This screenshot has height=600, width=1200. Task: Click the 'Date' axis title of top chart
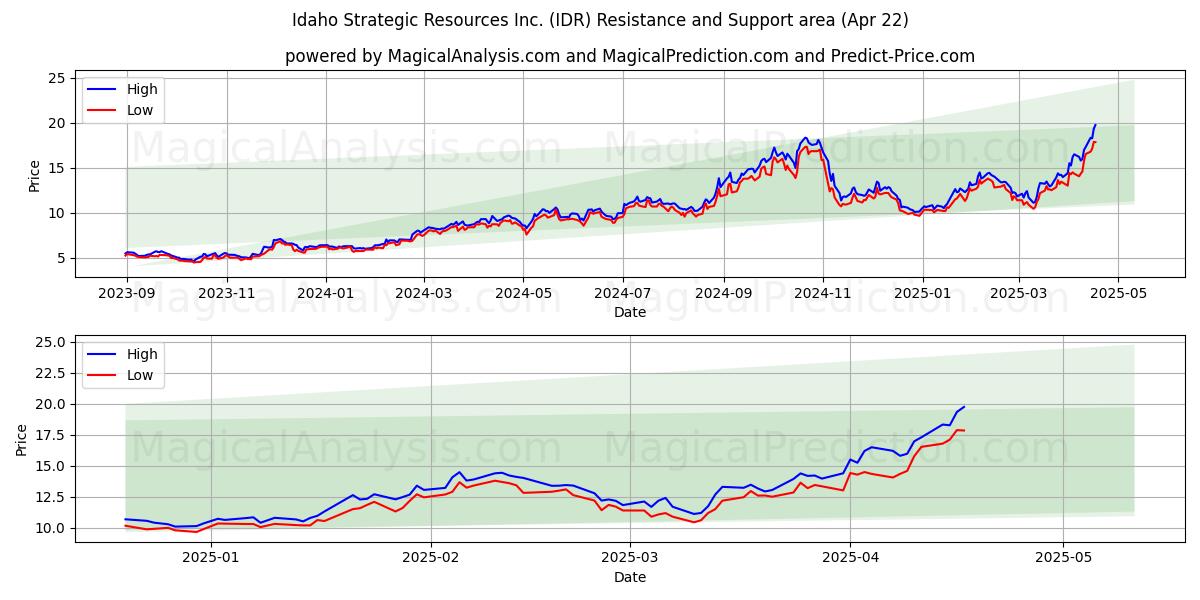(630, 312)
